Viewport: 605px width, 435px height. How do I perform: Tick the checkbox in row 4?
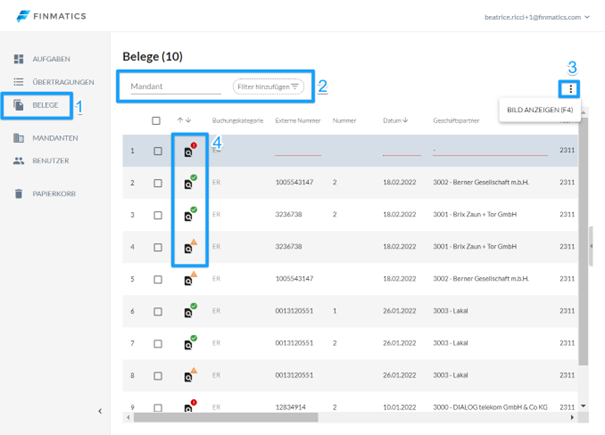click(158, 247)
